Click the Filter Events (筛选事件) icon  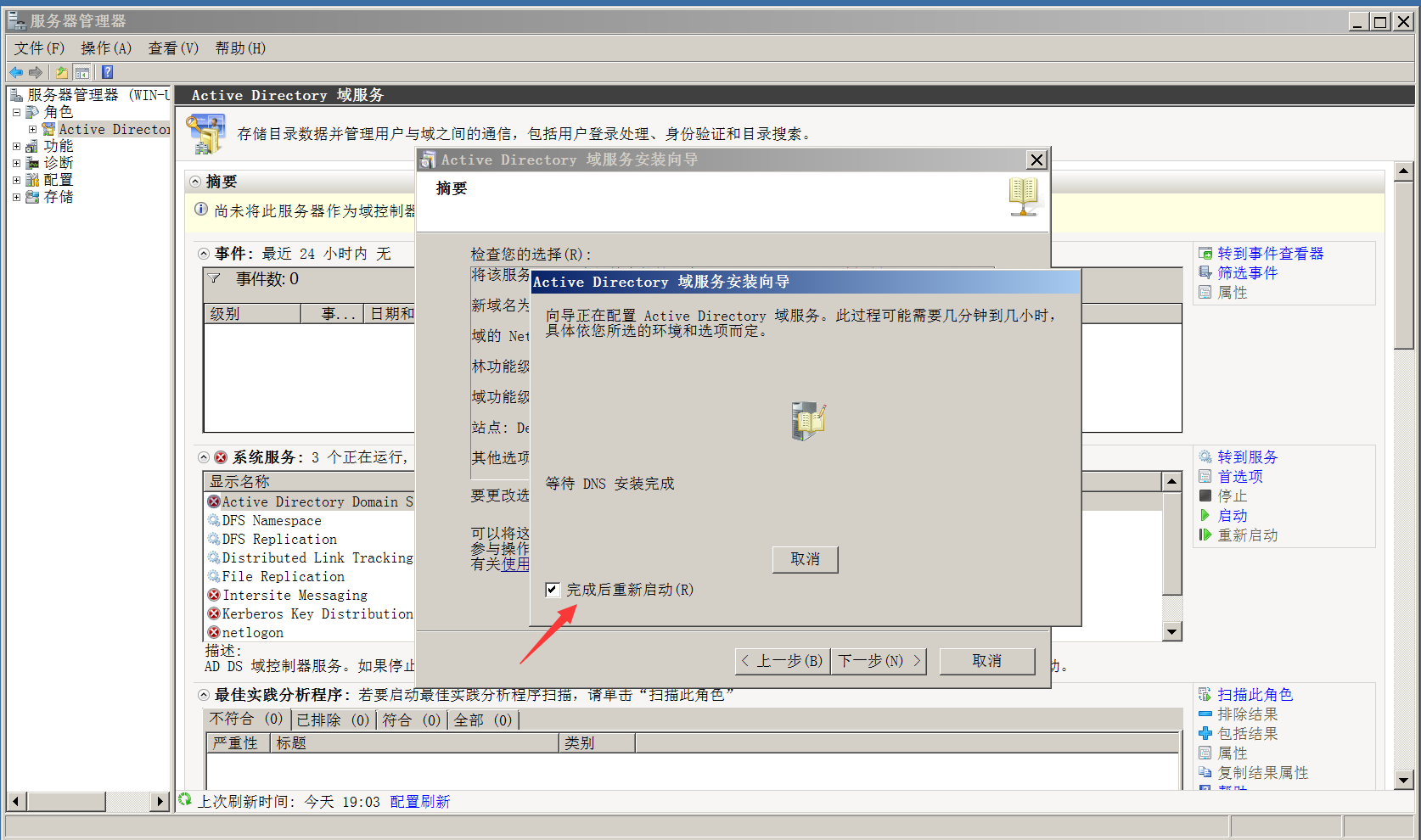(x=1205, y=272)
